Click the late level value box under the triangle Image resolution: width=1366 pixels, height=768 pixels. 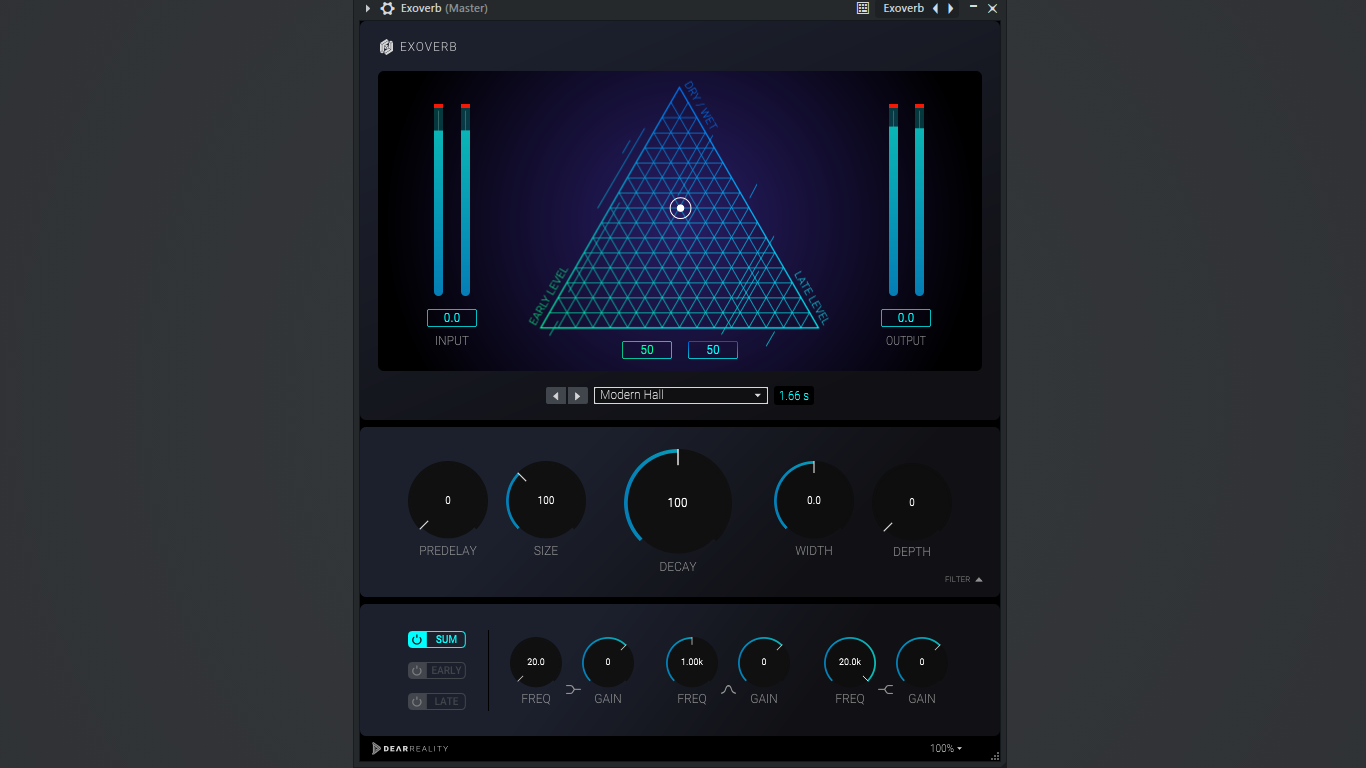[x=713, y=350]
